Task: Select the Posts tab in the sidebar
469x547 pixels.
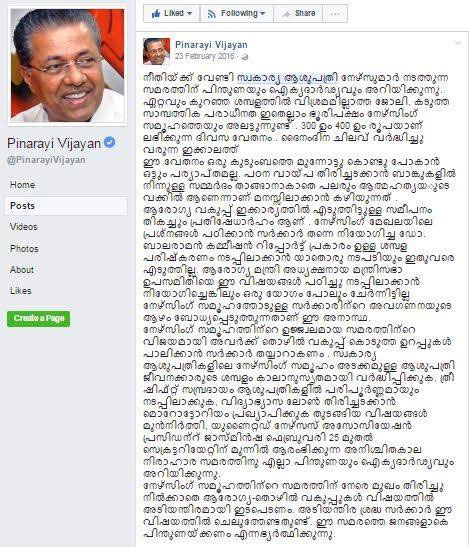Action: [66, 206]
